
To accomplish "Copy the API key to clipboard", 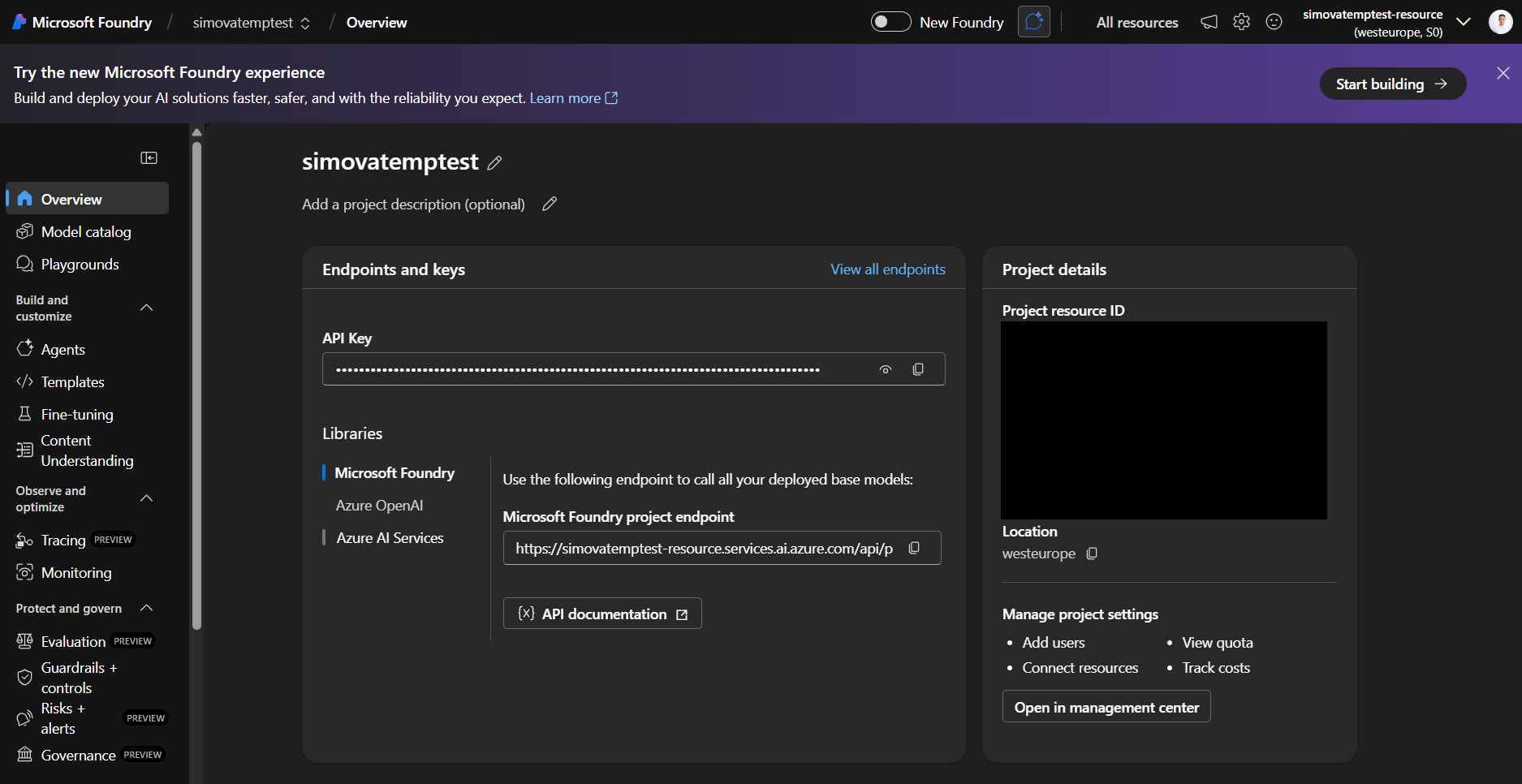I will (x=918, y=369).
